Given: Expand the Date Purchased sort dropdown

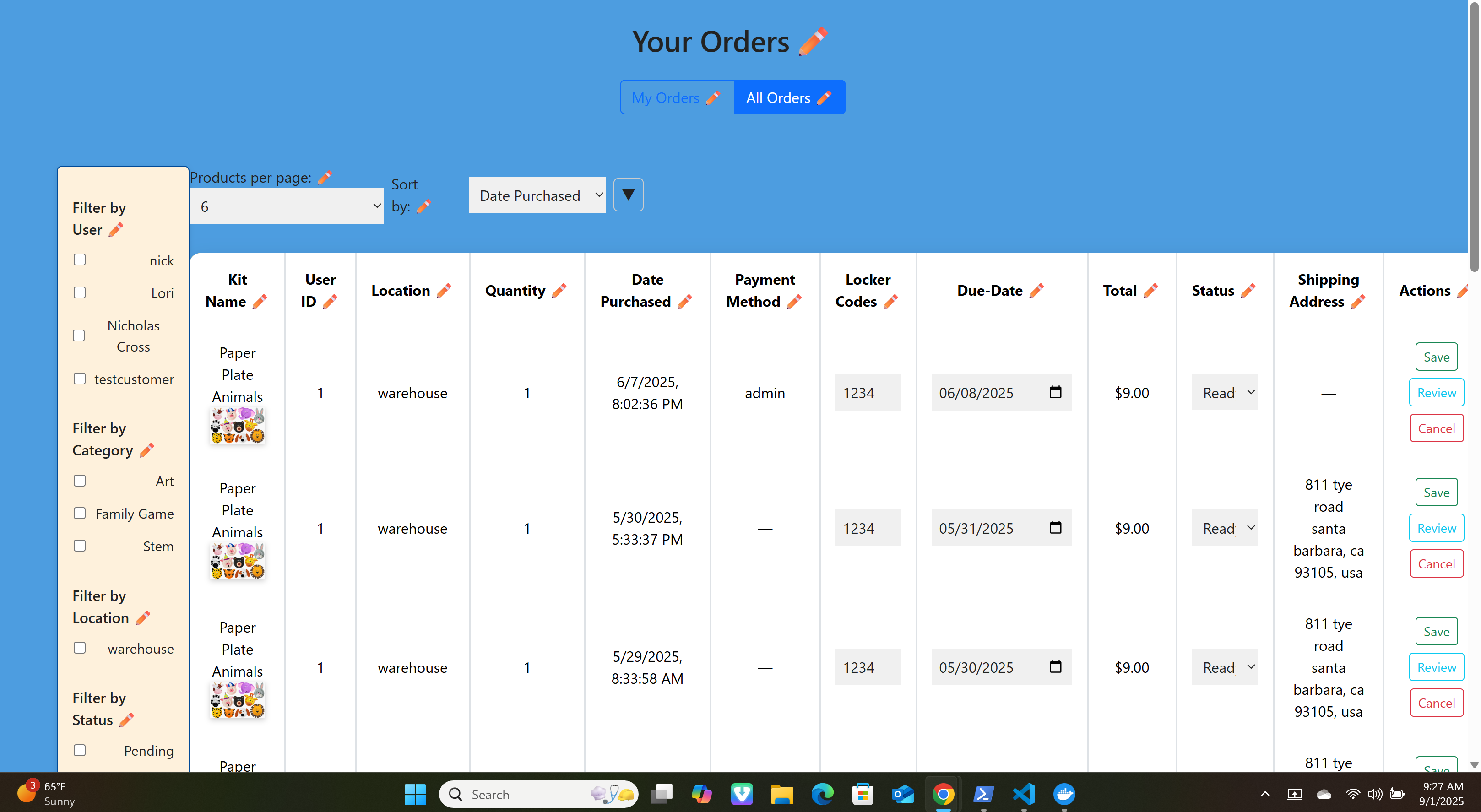Looking at the screenshot, I should pos(537,195).
